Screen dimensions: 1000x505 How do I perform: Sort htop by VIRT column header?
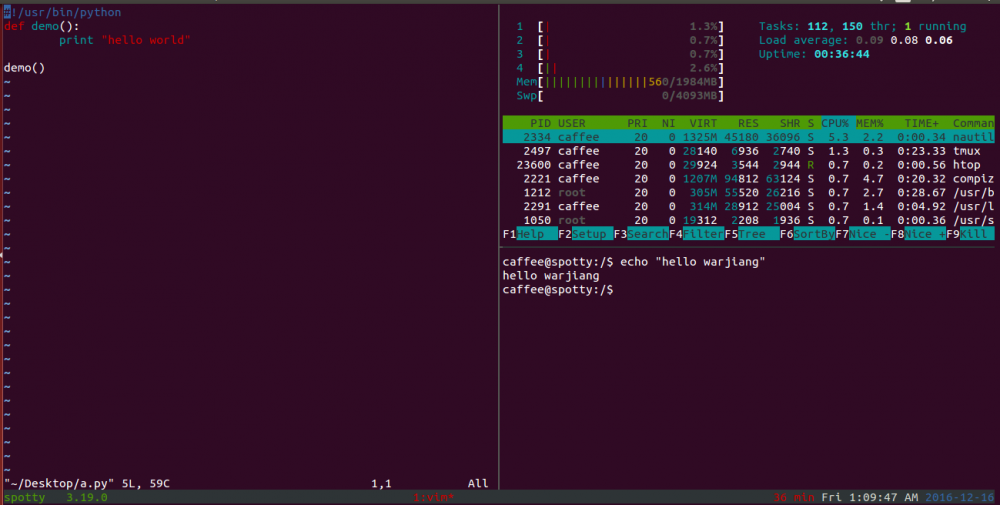[x=703, y=123]
